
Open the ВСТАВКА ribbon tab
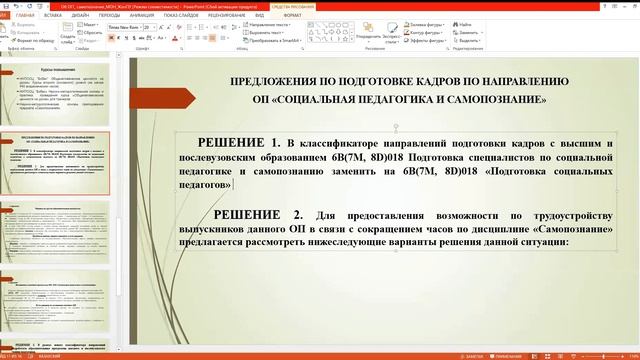(x=53, y=16)
